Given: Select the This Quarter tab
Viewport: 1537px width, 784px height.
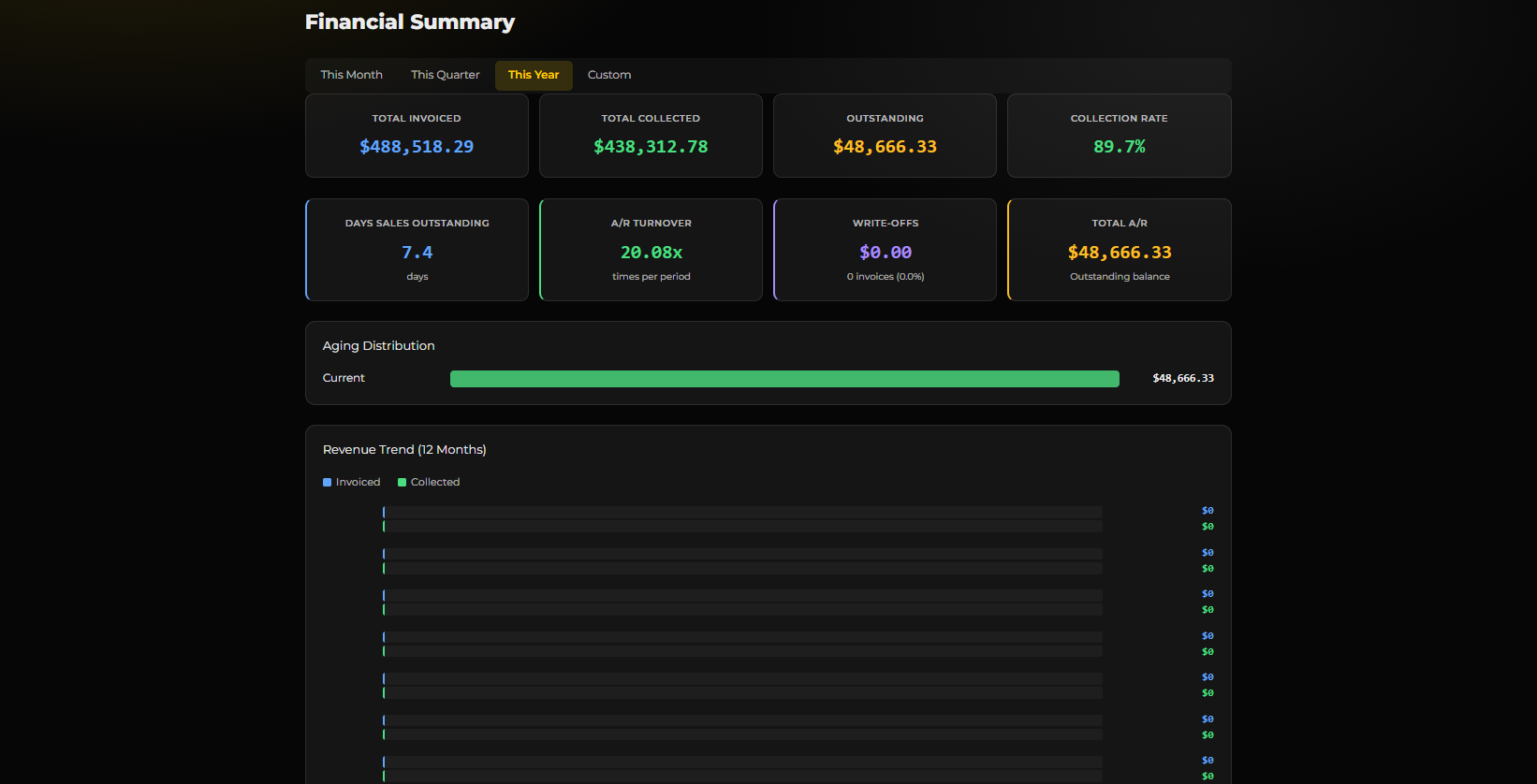Looking at the screenshot, I should tap(445, 75).
